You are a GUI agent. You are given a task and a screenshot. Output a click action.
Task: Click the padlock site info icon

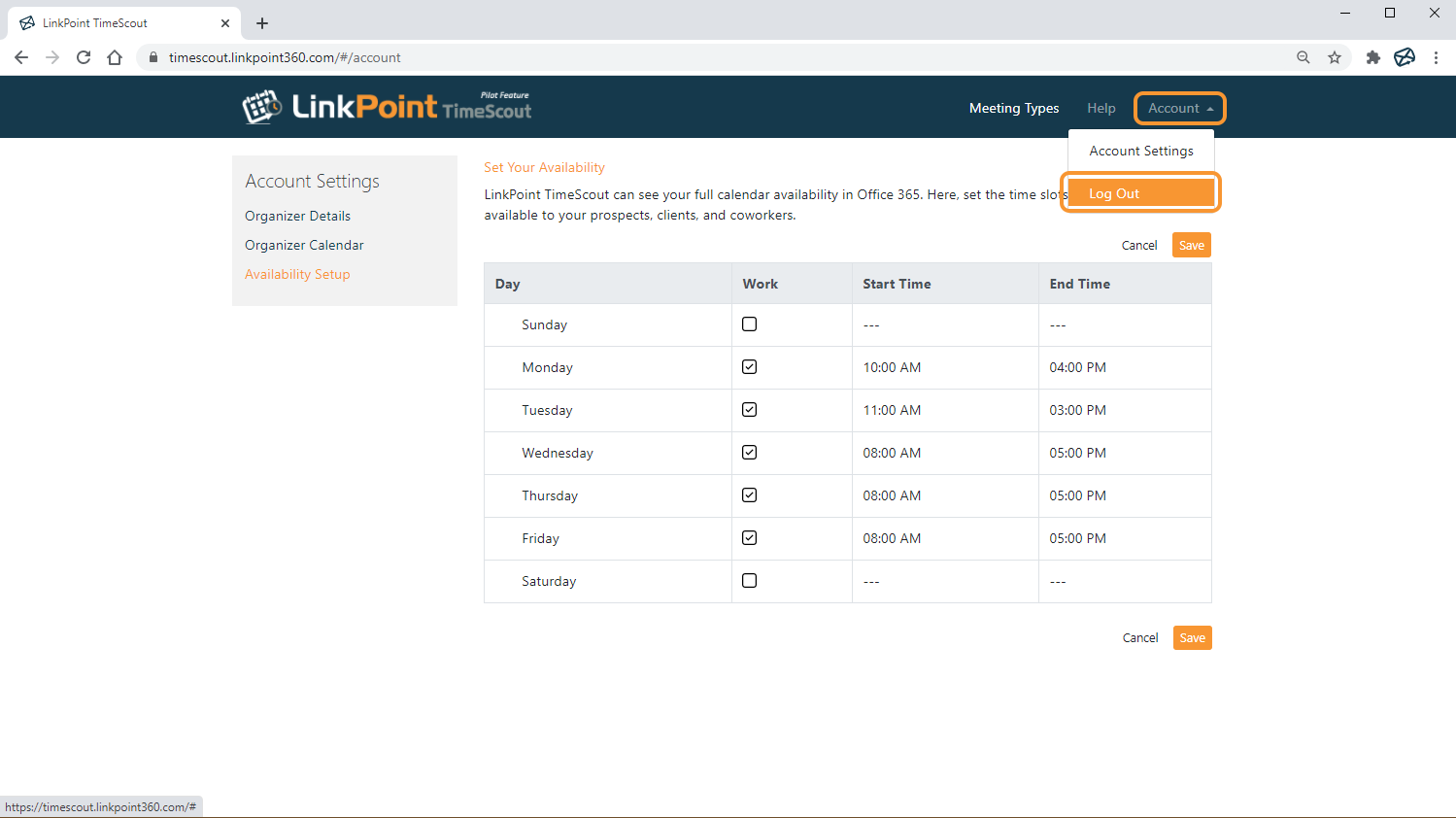(x=152, y=57)
